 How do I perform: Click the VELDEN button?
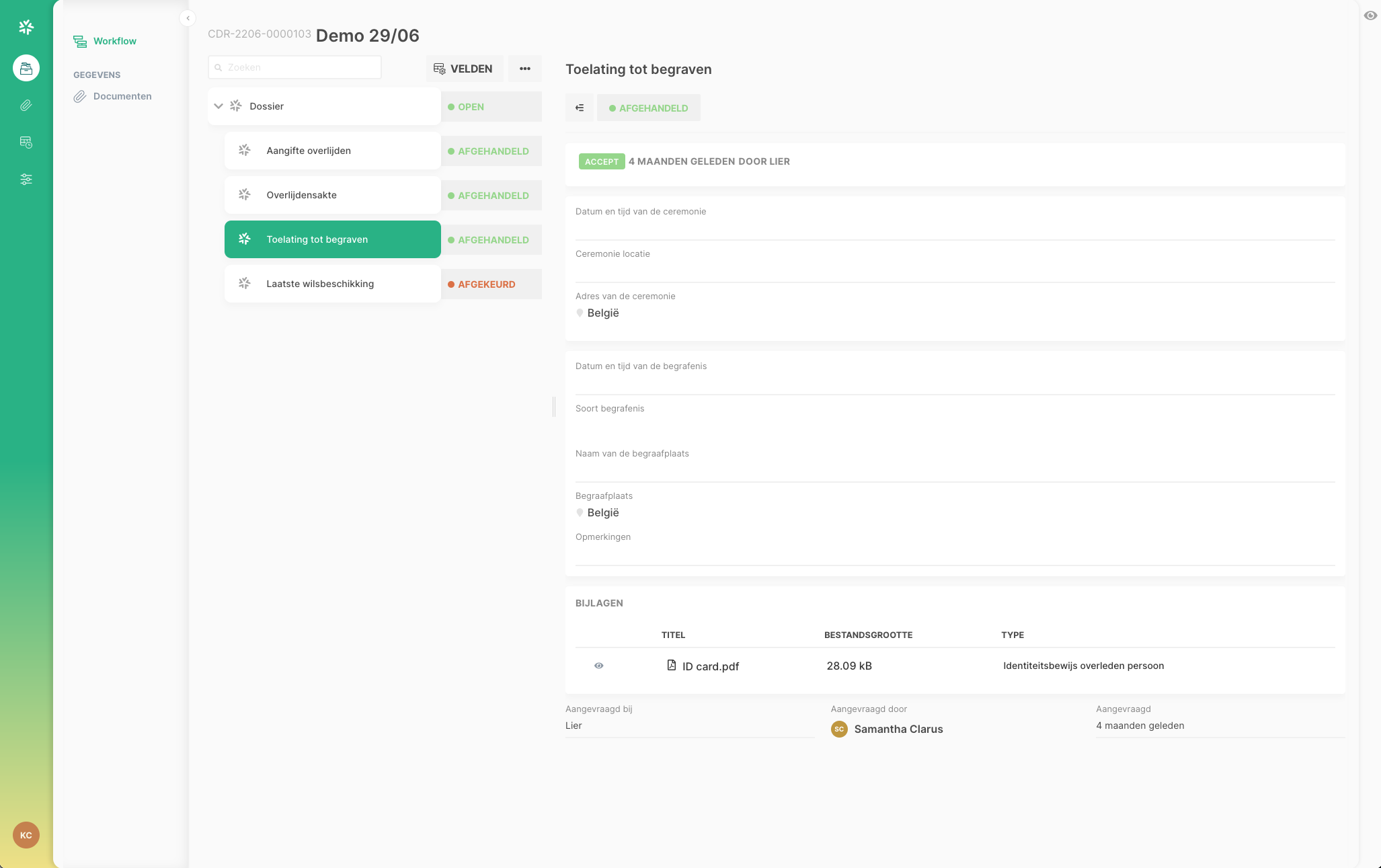(x=464, y=69)
